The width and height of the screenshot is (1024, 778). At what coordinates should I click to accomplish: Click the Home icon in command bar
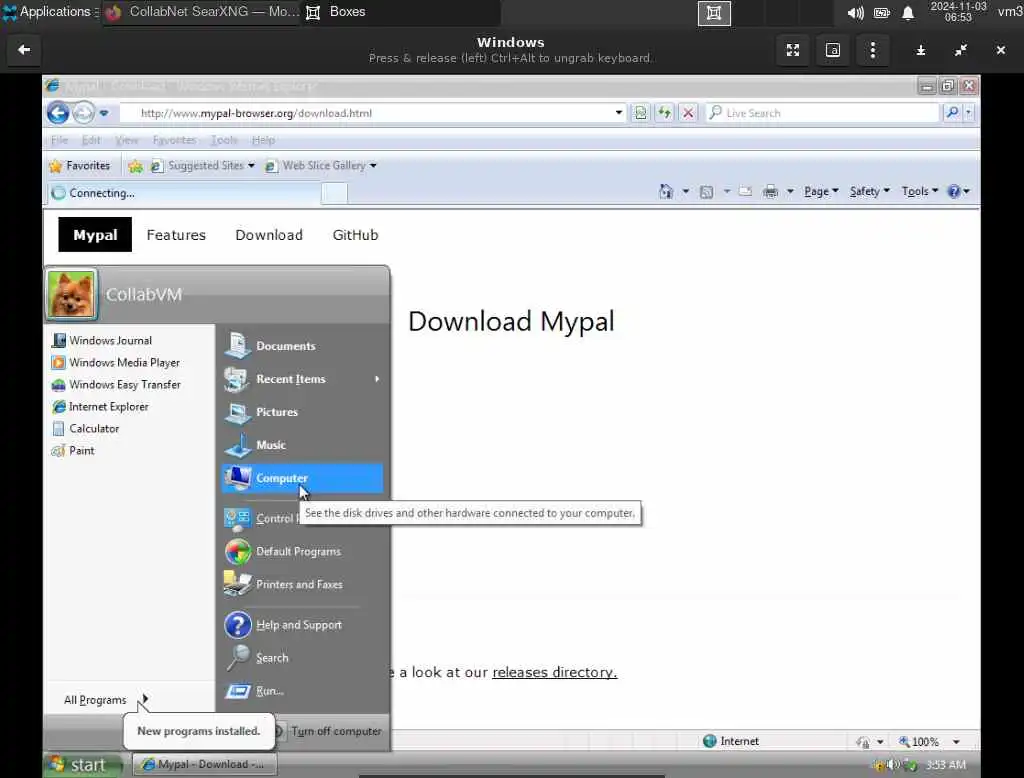[665, 191]
